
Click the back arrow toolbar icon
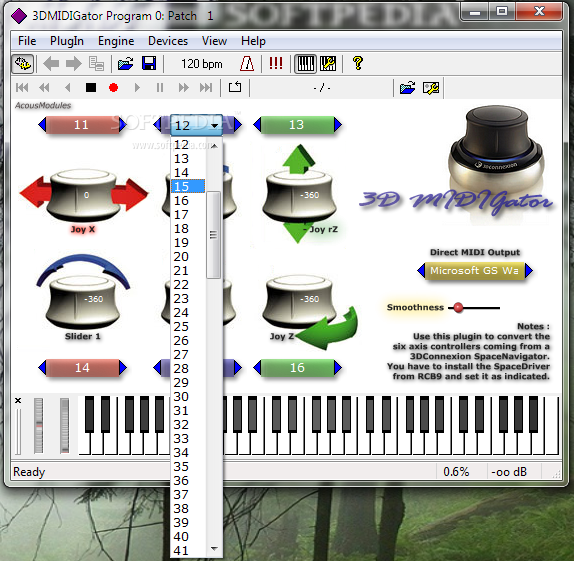click(x=51, y=64)
